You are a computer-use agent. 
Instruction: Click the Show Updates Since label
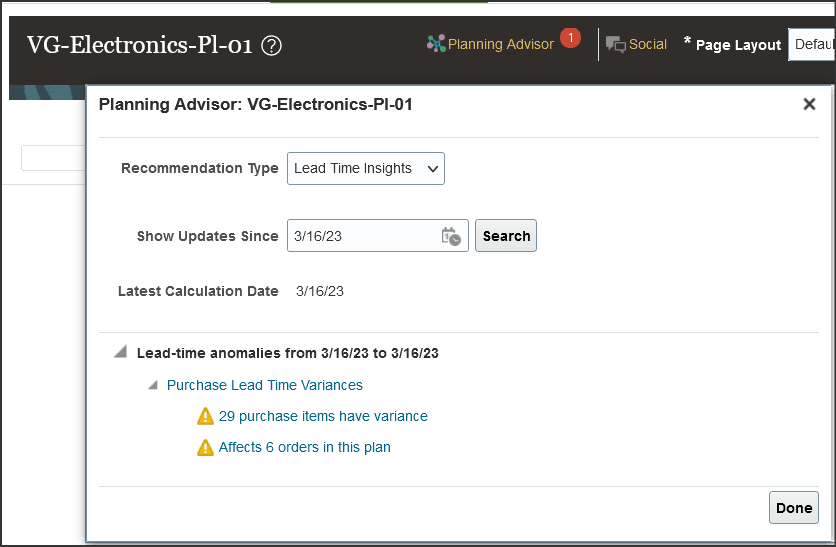[207, 236]
